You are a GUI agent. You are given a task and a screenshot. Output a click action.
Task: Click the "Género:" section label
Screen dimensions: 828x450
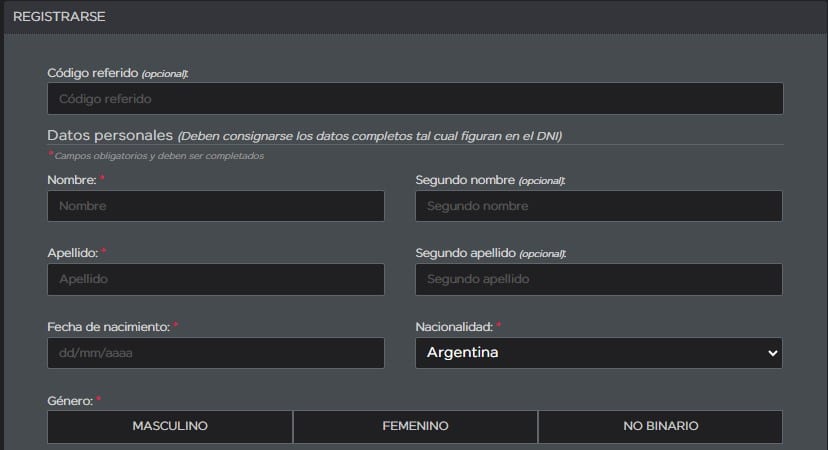click(69, 400)
